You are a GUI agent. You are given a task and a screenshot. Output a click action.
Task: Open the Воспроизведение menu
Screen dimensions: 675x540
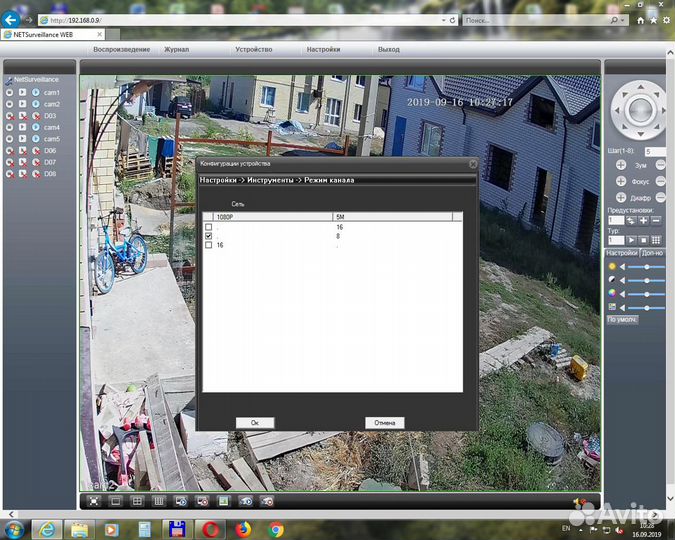[x=121, y=49]
